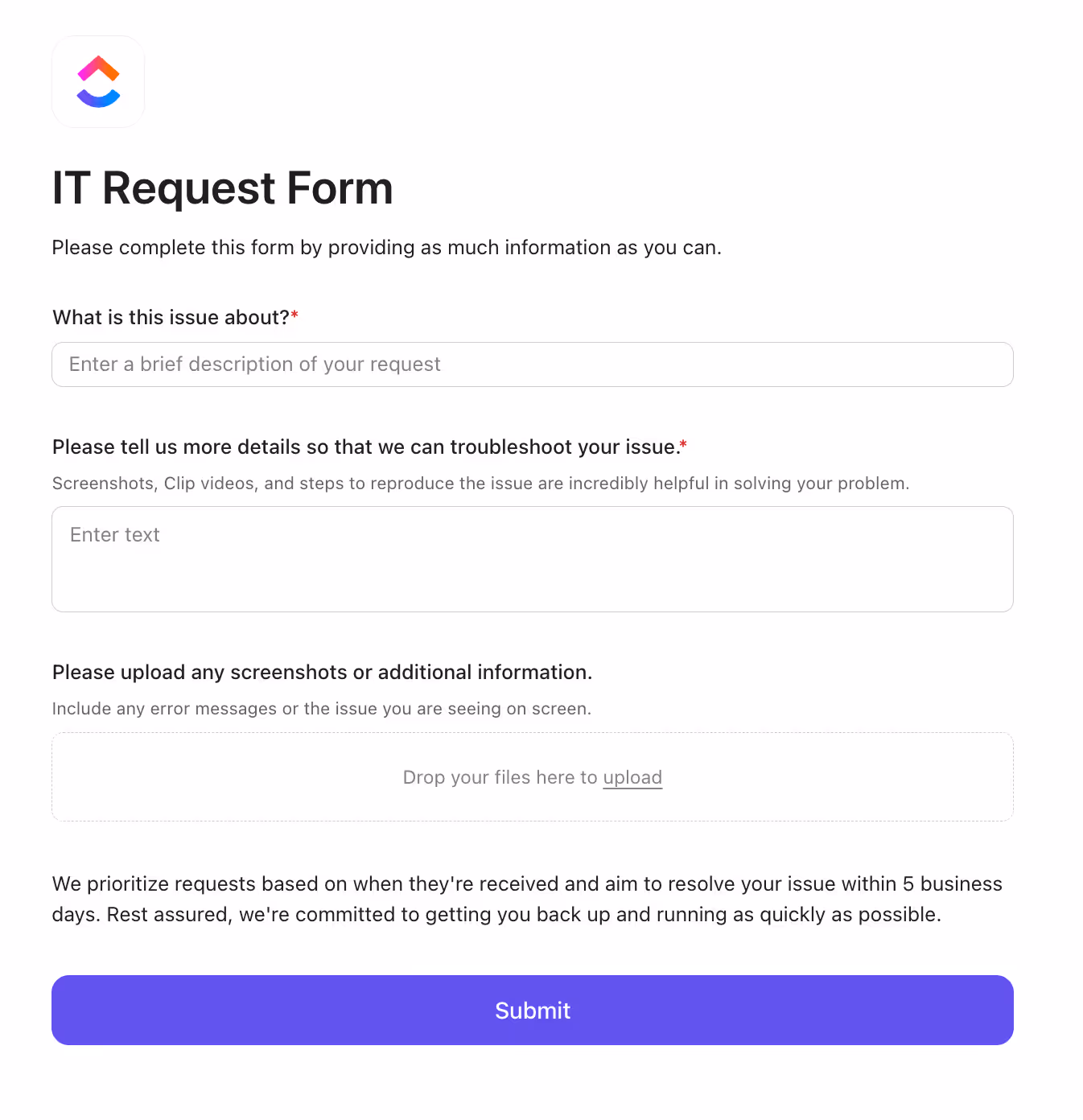Click the 'upload' link in the file drop area
Image resolution: width=1083 pixels, height=1120 pixels.
click(x=632, y=777)
